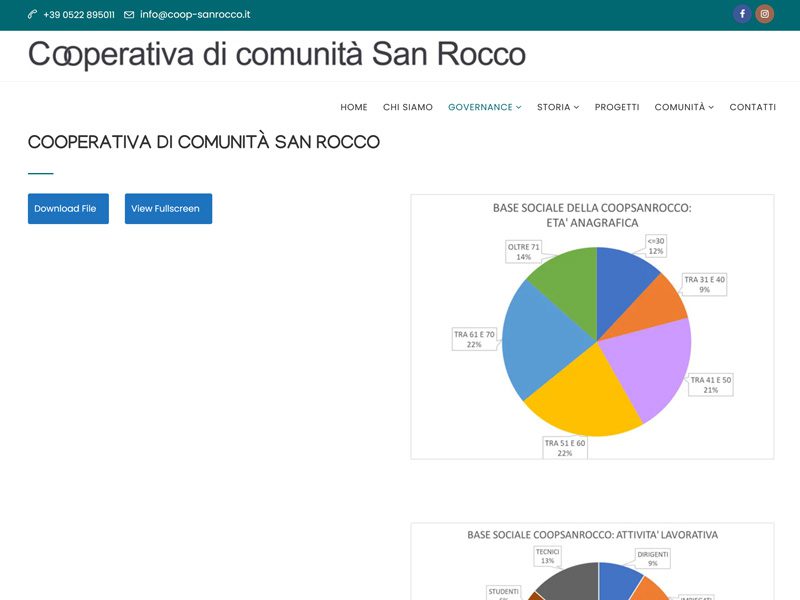Click the 'DIRIGENTI 9%' chart label
The width and height of the screenshot is (800, 600).
pos(653,559)
